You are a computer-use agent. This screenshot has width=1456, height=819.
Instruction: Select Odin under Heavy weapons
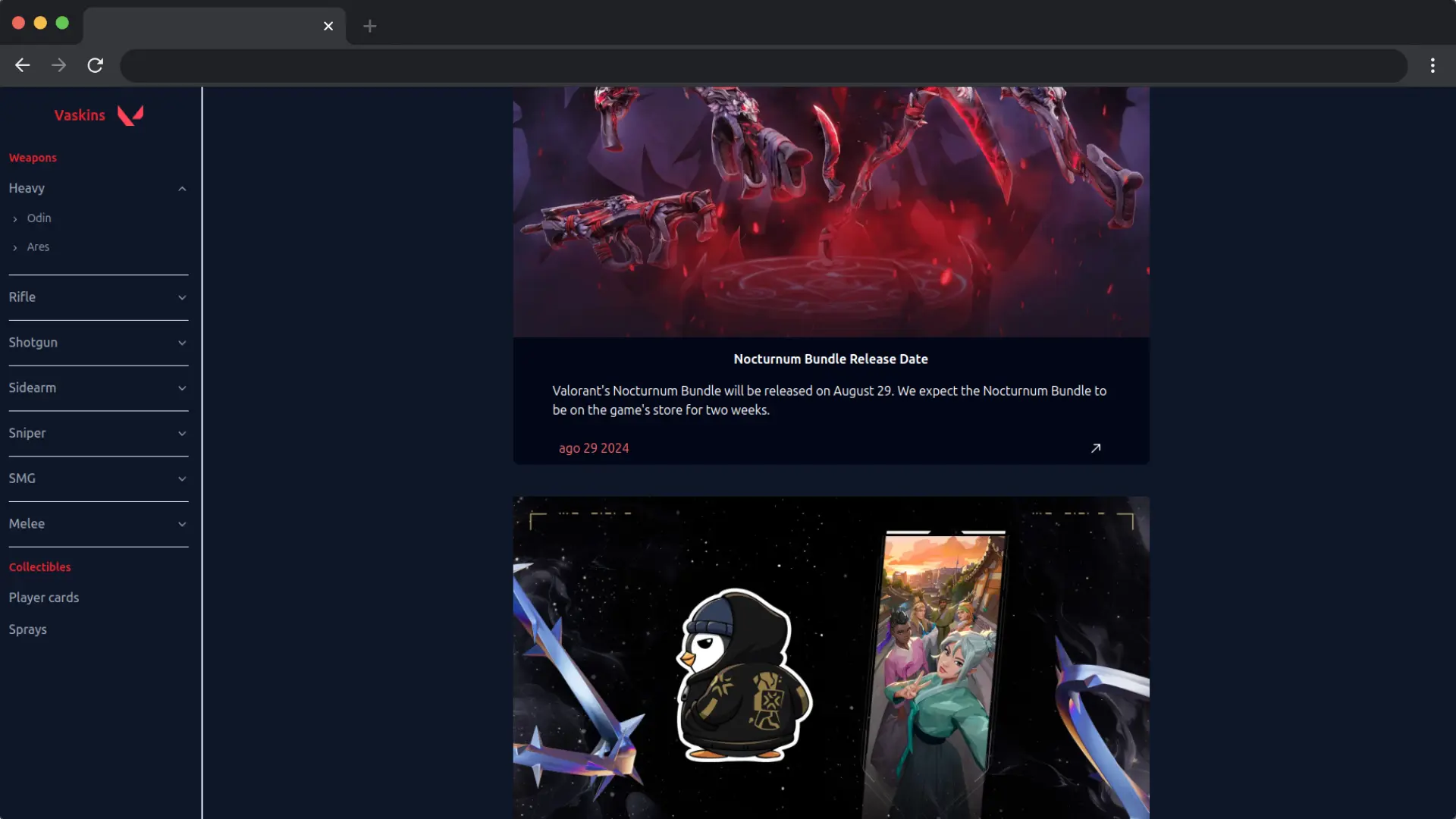click(39, 218)
